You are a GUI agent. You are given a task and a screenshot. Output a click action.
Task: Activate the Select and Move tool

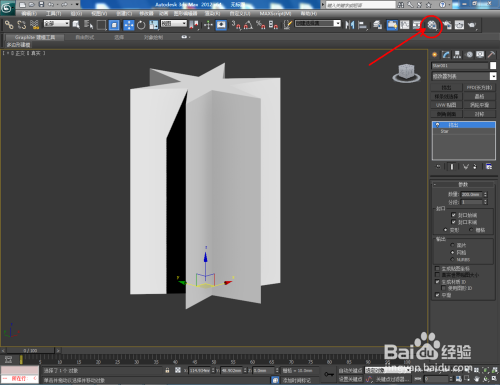129,25
